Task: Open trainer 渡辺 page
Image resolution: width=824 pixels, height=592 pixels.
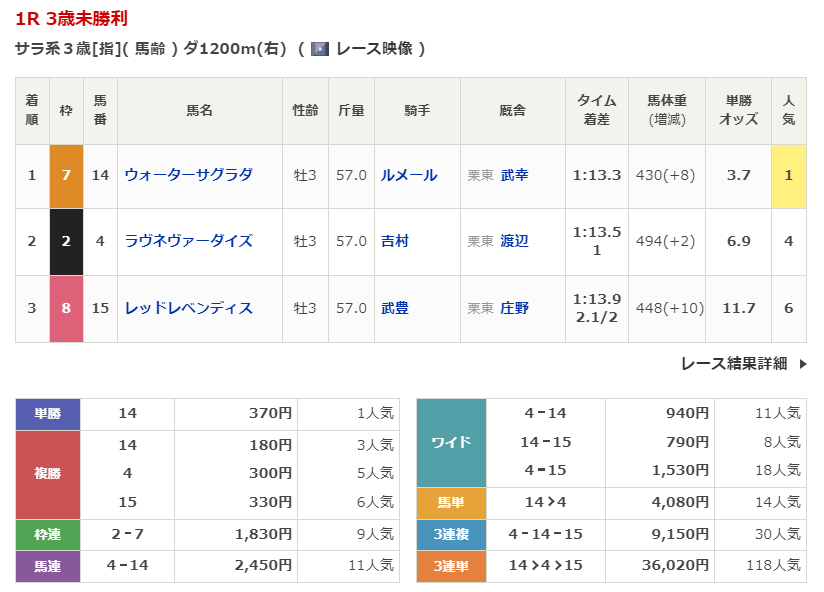Action: coord(514,241)
